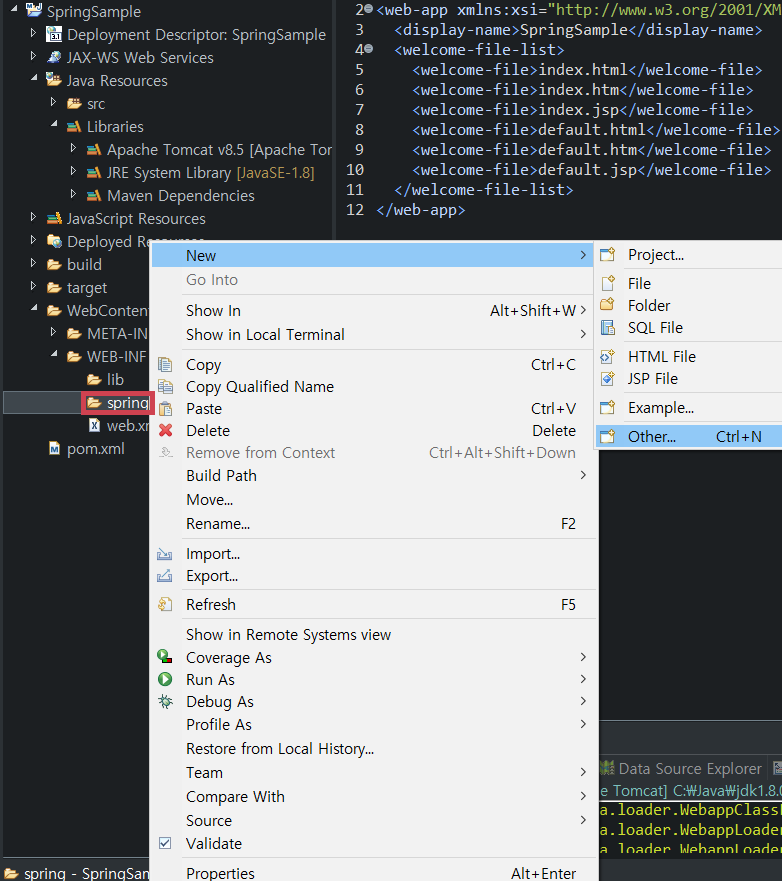Collapse the Java Resources node
This screenshot has height=881, width=782.
pyautogui.click(x=35, y=78)
